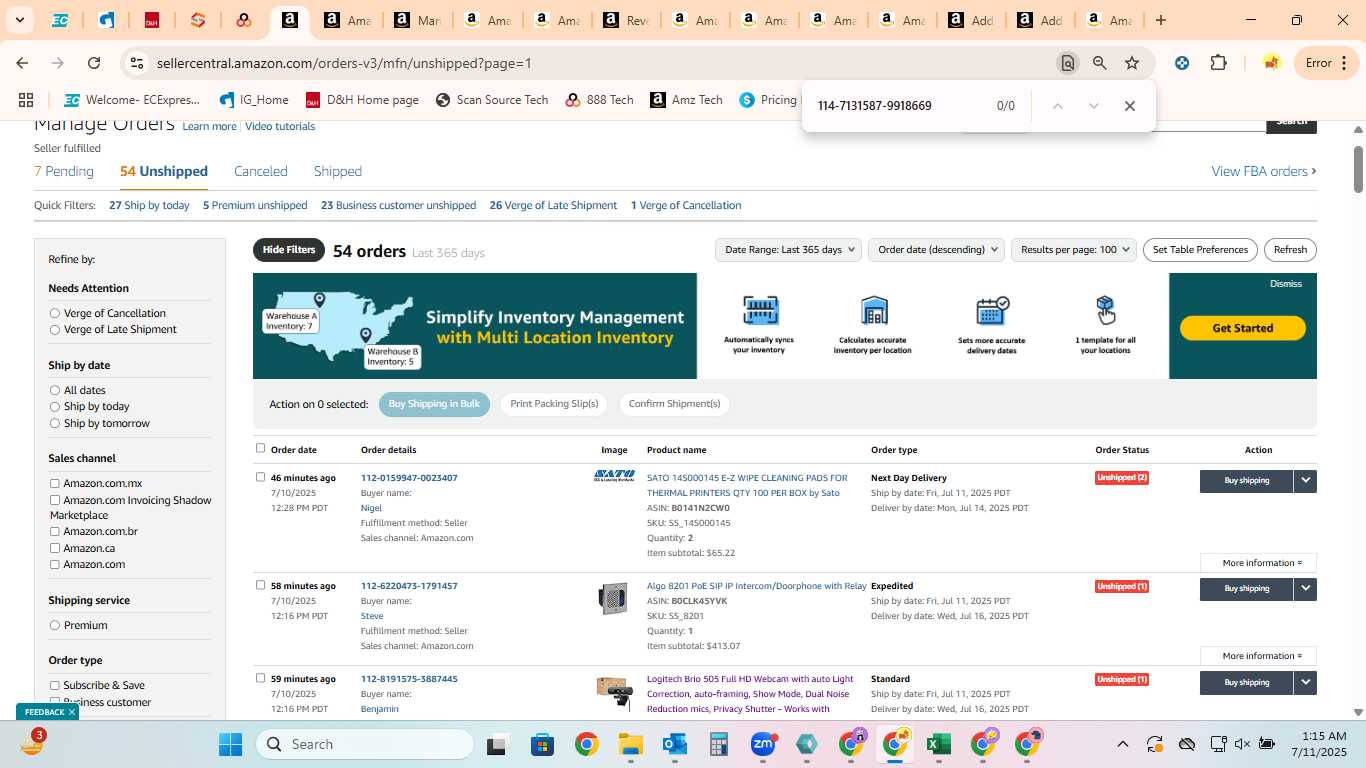The image size is (1366, 768).
Task: Select the Premium shipping service radio
Action: pos(55,625)
